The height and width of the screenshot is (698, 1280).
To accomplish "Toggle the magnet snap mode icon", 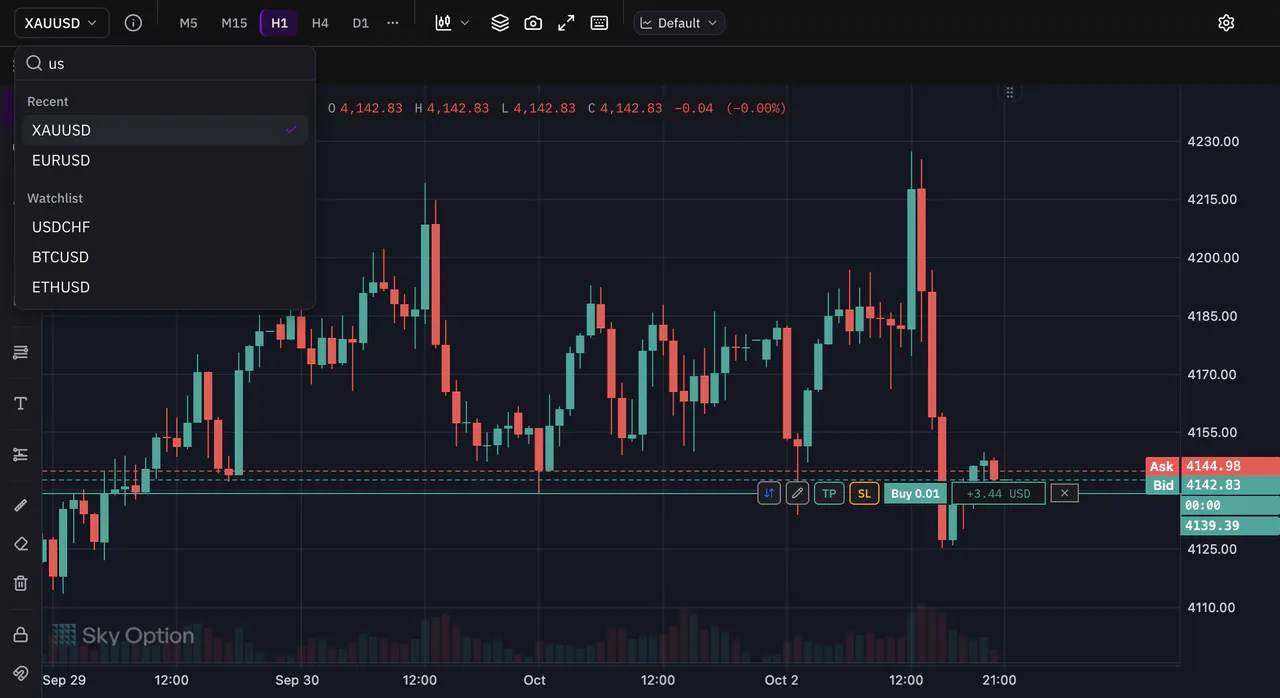I will tap(20, 673).
